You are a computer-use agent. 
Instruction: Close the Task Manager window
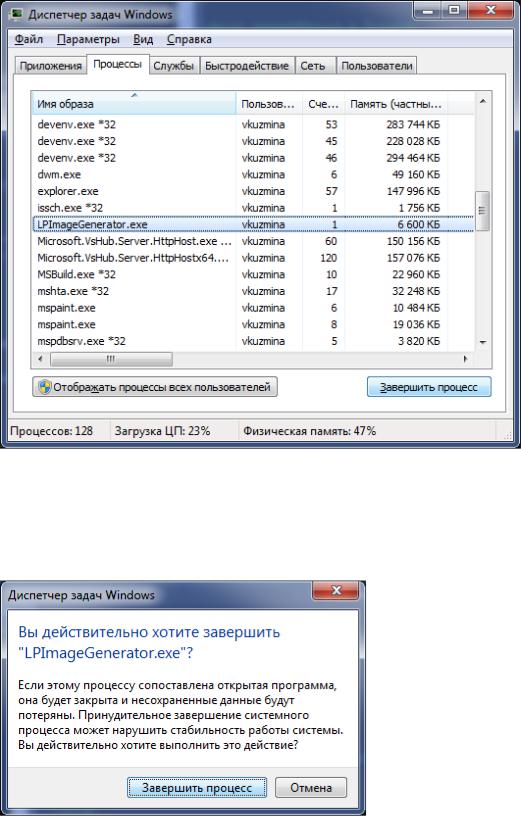[x=490, y=10]
